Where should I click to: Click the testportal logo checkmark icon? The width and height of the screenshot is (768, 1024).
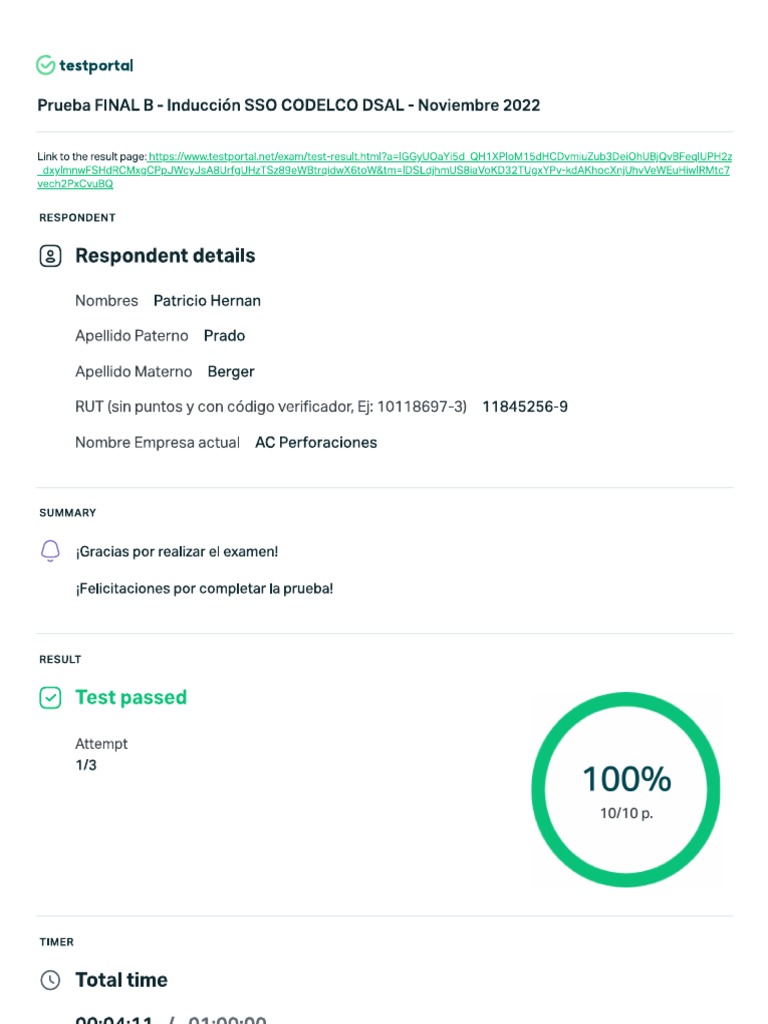tap(46, 66)
